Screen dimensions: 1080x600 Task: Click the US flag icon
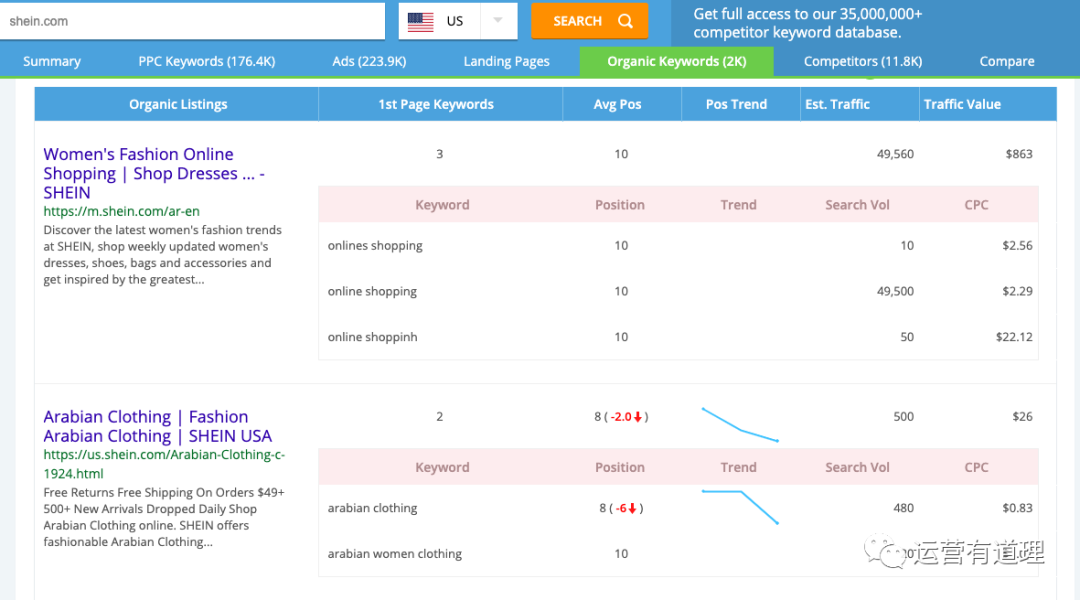(x=421, y=21)
